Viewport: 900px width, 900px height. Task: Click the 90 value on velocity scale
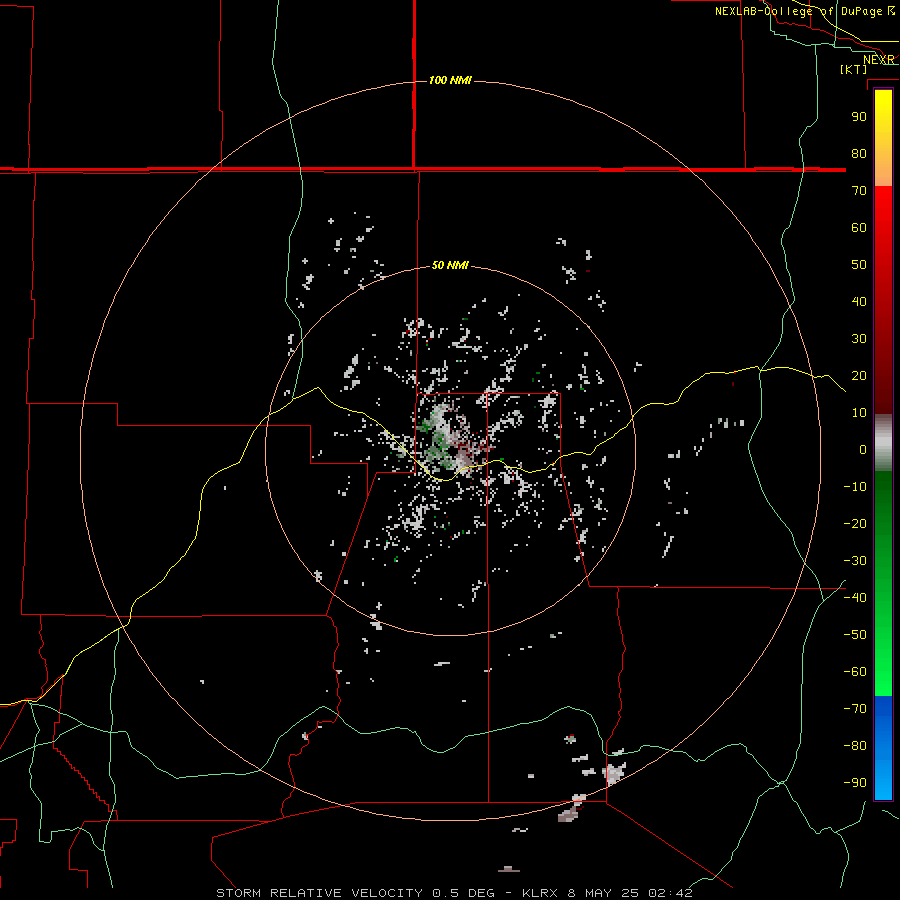click(x=859, y=117)
